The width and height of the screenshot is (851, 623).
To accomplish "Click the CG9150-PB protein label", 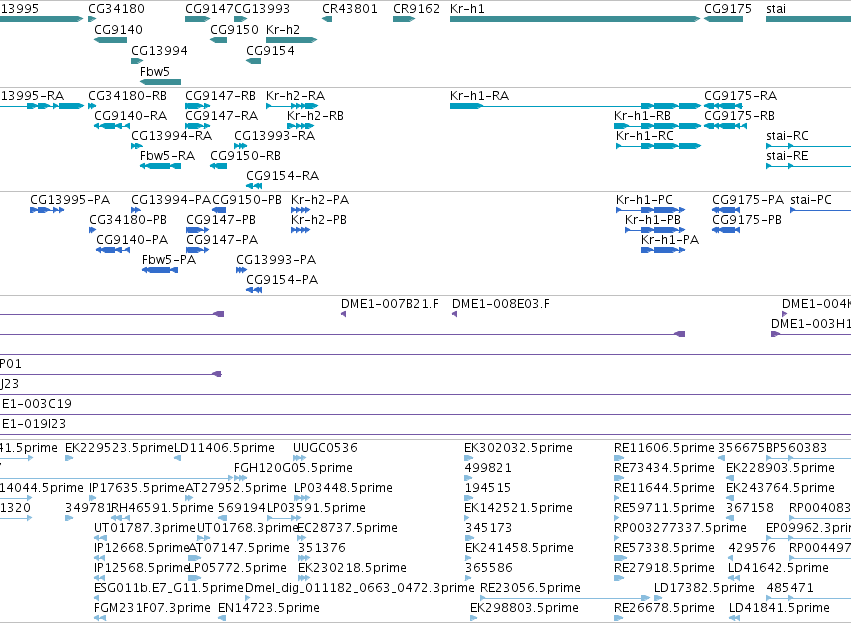I will [247, 200].
